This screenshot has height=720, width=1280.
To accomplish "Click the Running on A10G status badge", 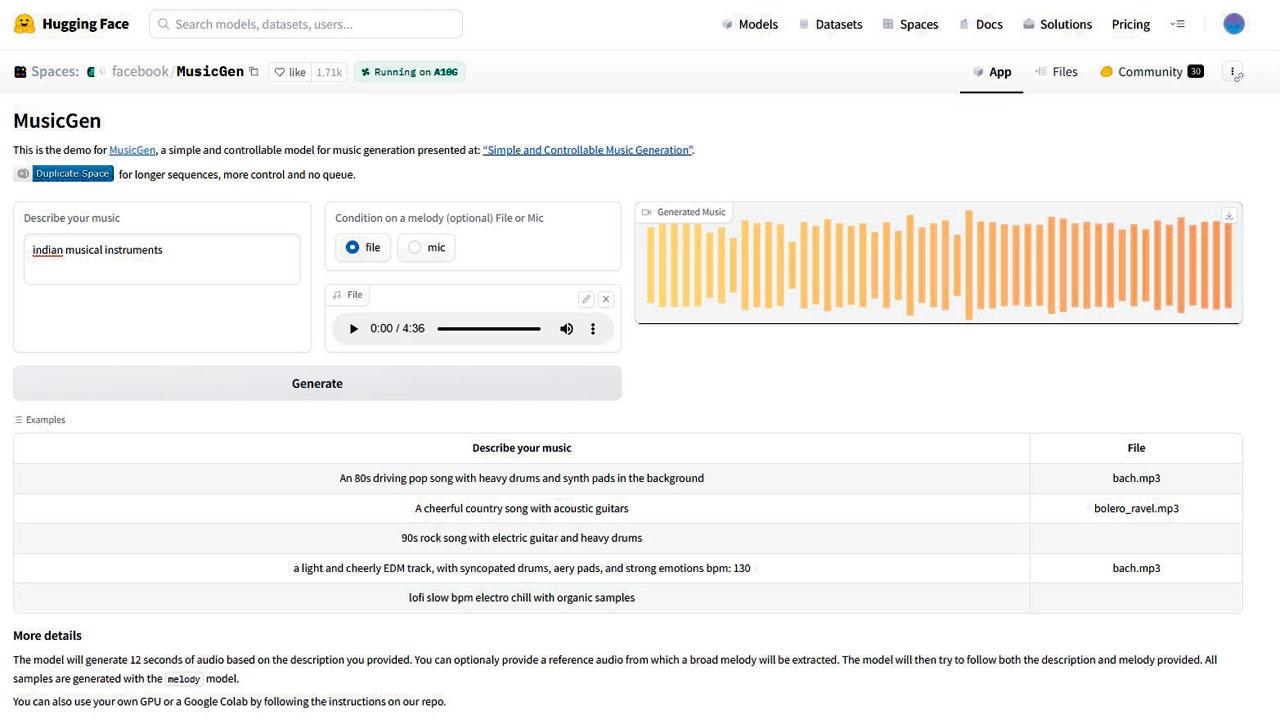I will tap(410, 72).
